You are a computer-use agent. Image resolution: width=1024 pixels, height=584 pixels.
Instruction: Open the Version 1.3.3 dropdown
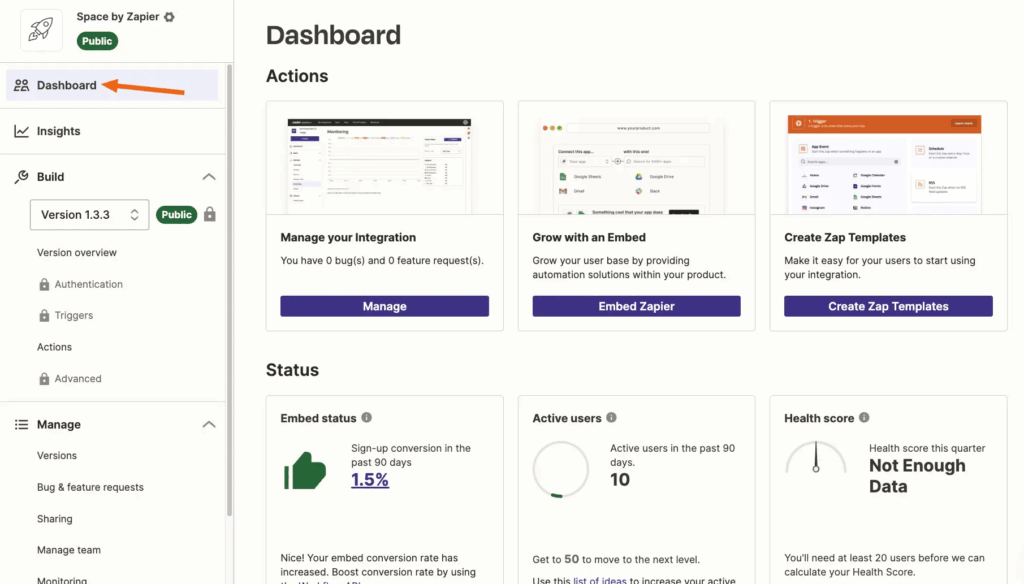(x=89, y=215)
